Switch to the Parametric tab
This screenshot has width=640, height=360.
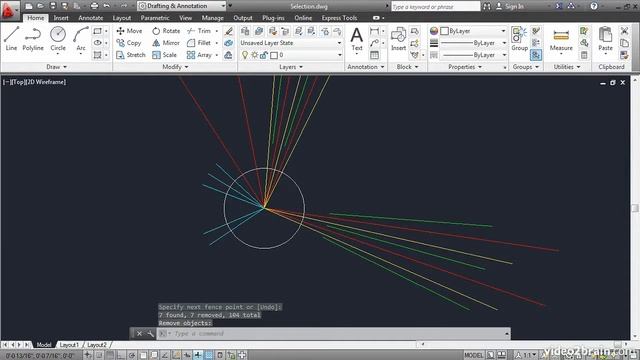click(155, 18)
